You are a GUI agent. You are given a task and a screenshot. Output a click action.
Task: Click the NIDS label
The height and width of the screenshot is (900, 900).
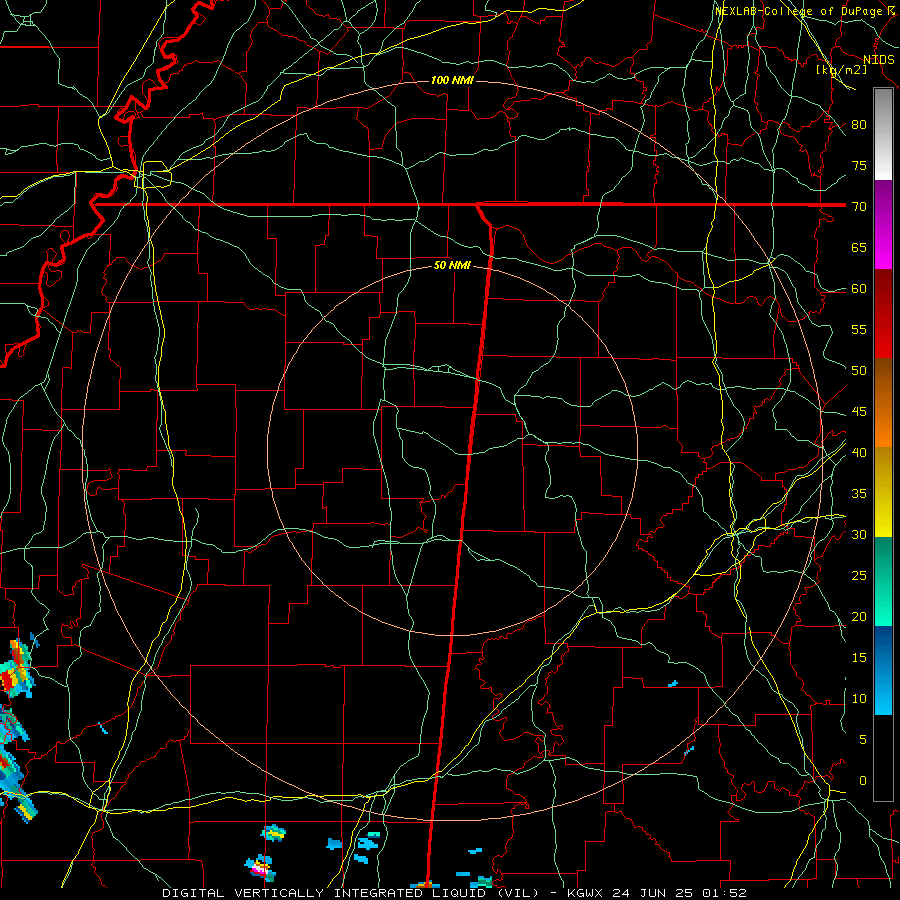pos(878,60)
